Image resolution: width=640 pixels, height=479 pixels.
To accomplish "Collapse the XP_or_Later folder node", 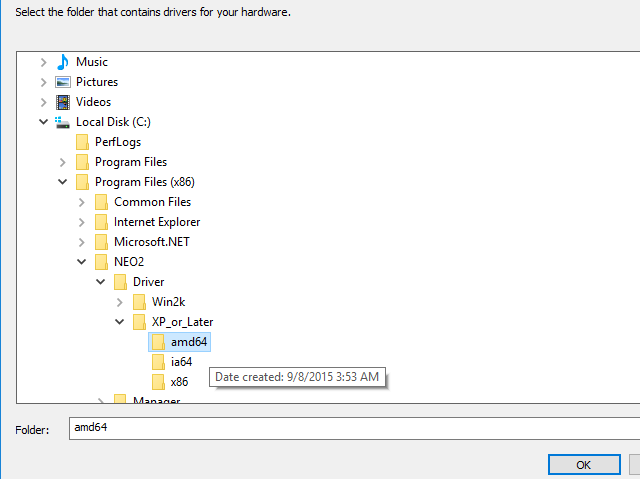I will coord(119,322).
